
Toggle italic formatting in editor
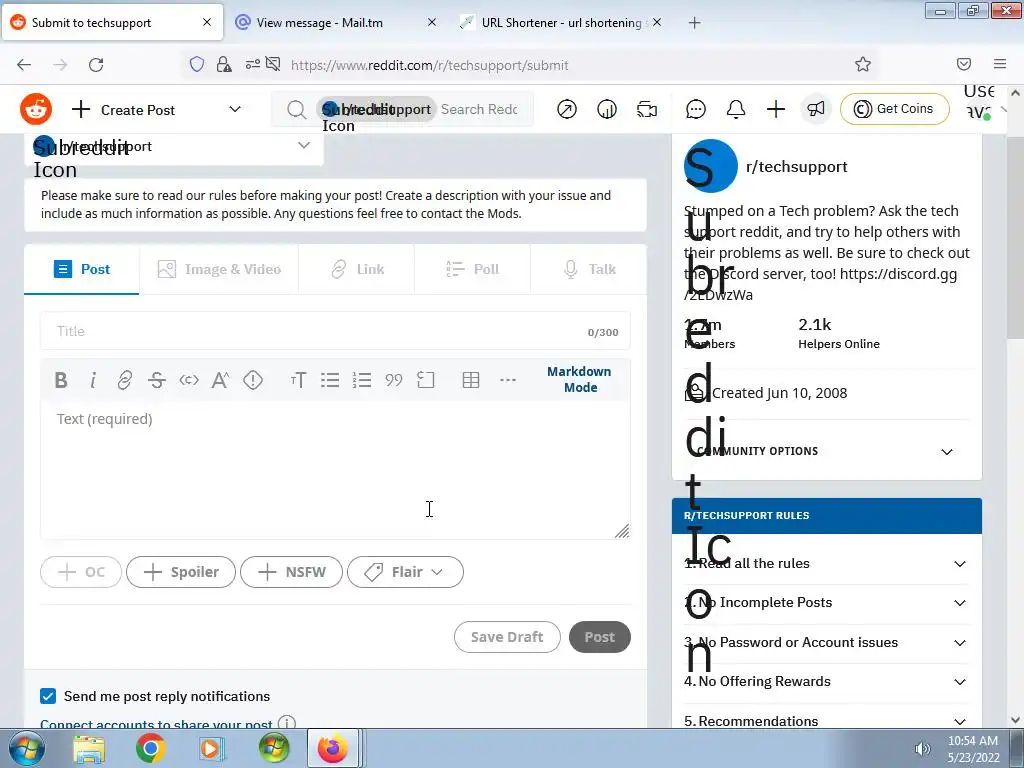93,380
